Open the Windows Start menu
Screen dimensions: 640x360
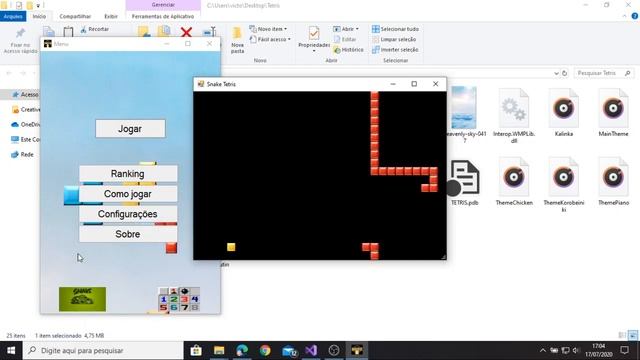pos(11,351)
